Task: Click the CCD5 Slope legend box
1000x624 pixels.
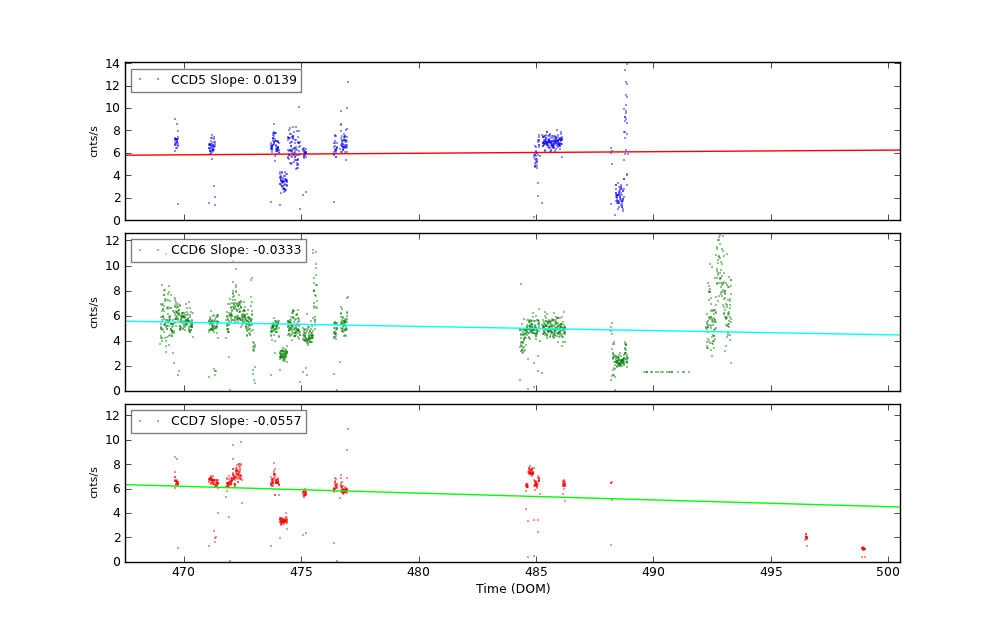Action: click(216, 80)
